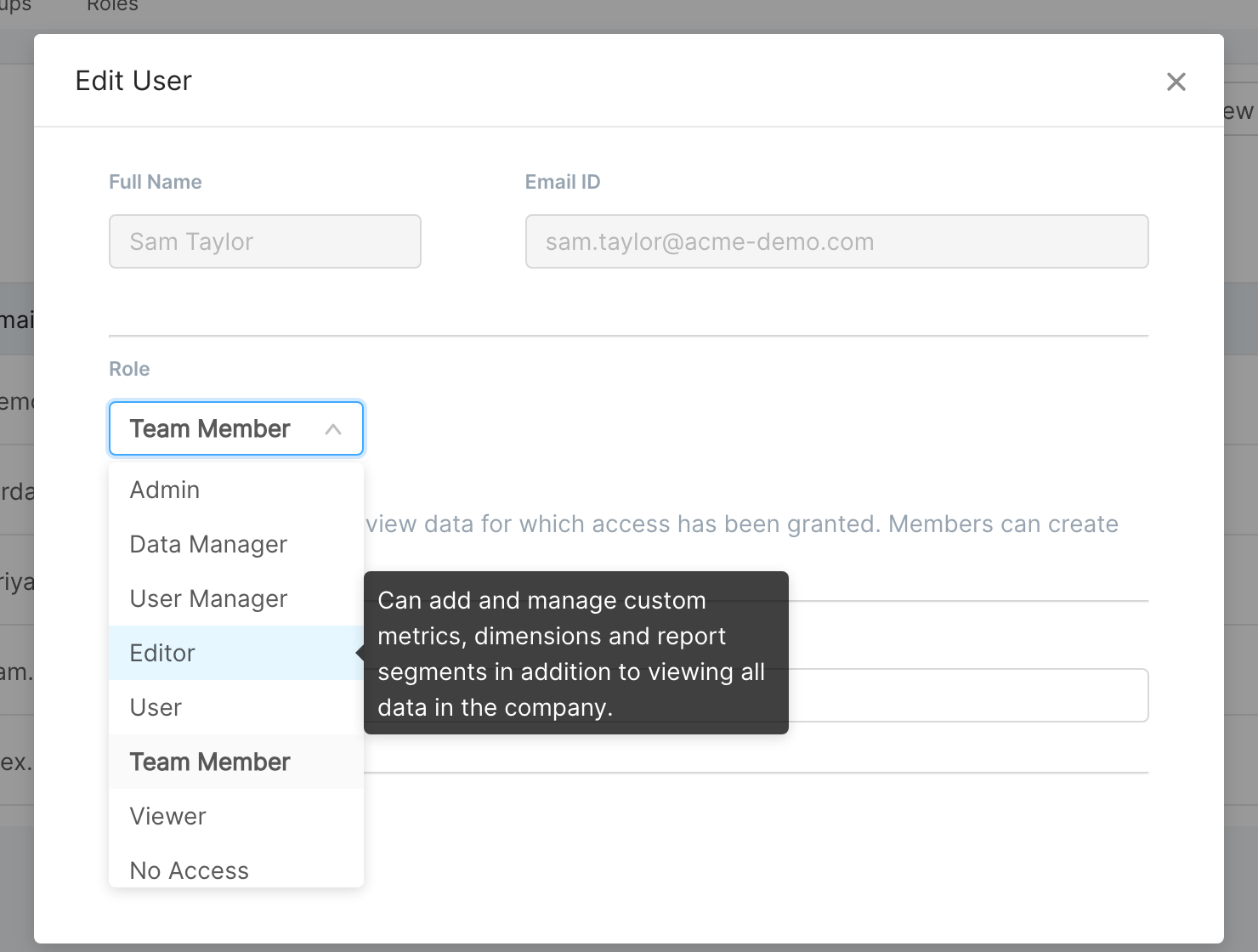This screenshot has width=1258, height=952.
Task: Select Editor in the role dropdown
Action: pyautogui.click(x=236, y=653)
